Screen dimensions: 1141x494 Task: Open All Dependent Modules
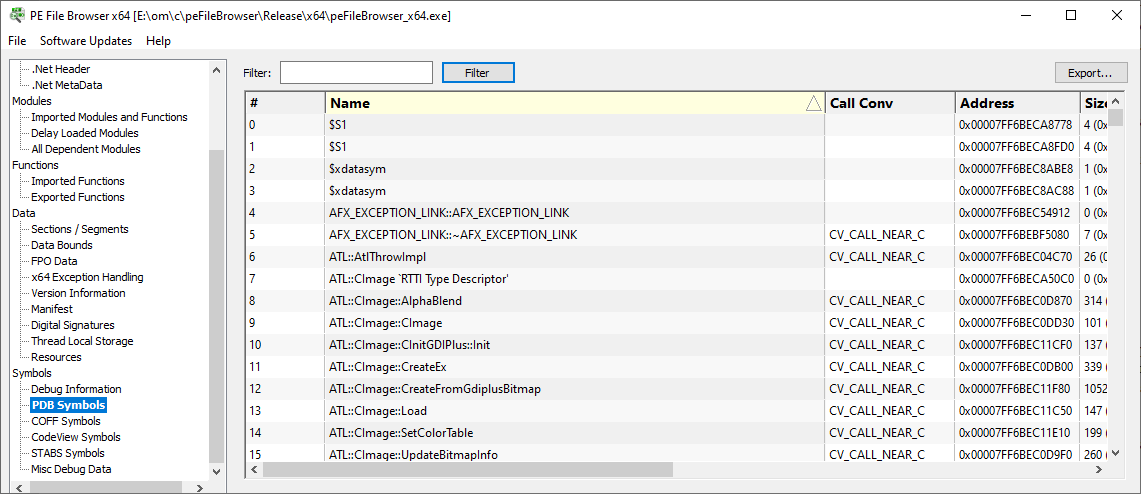[x=86, y=149]
